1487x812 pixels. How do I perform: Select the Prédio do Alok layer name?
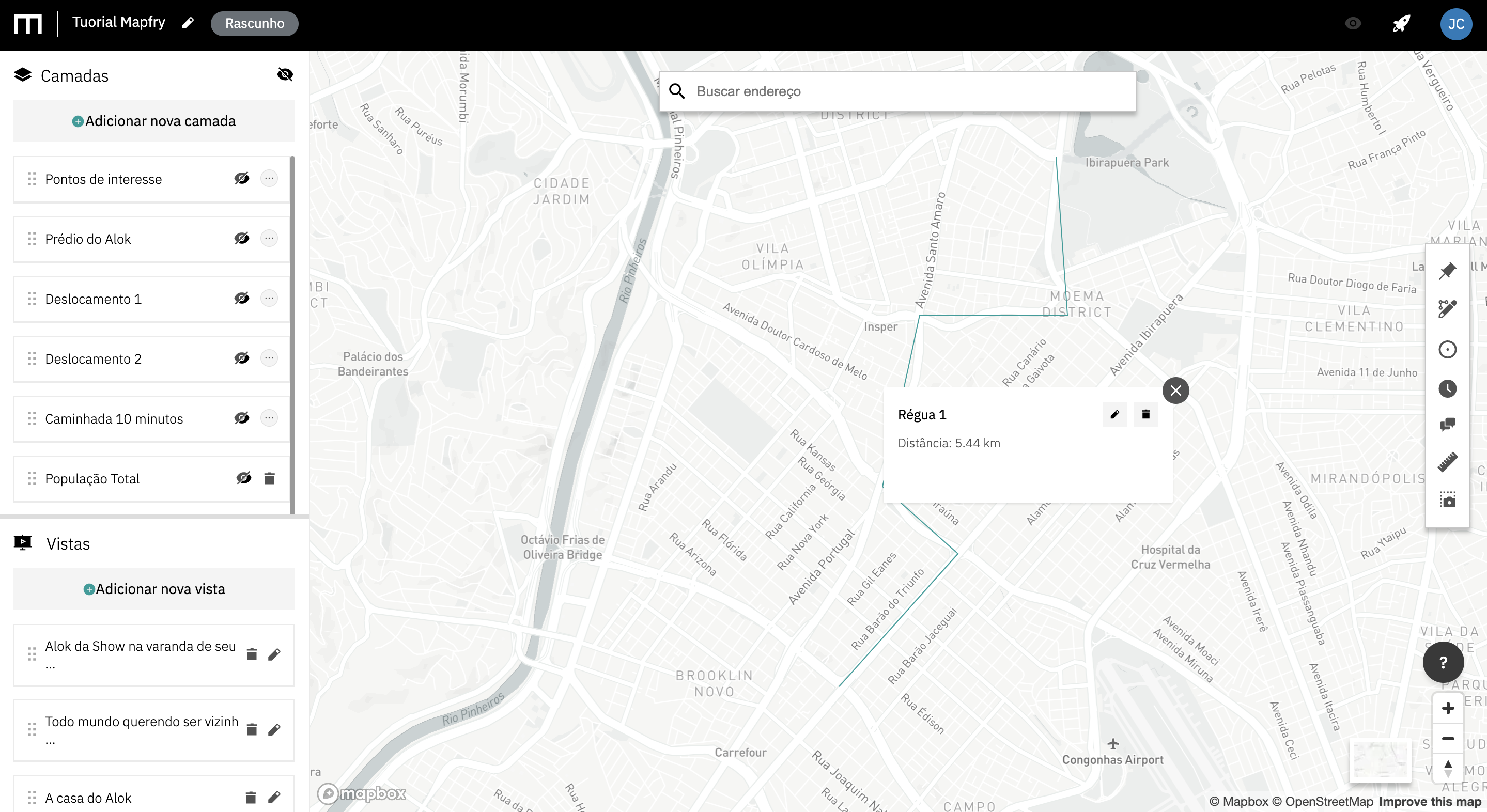coord(88,239)
